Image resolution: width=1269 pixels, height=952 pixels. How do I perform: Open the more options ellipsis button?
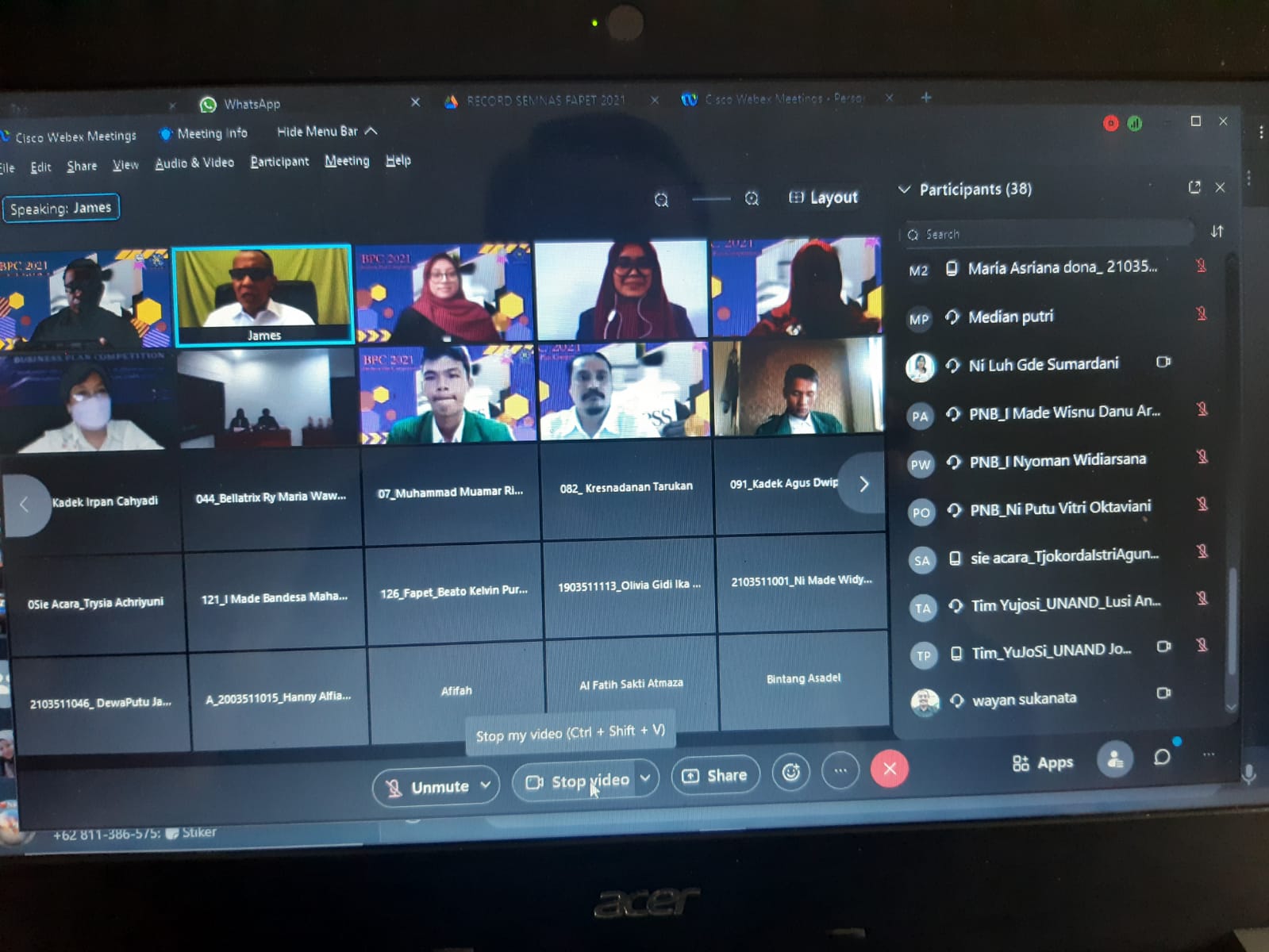(x=840, y=770)
